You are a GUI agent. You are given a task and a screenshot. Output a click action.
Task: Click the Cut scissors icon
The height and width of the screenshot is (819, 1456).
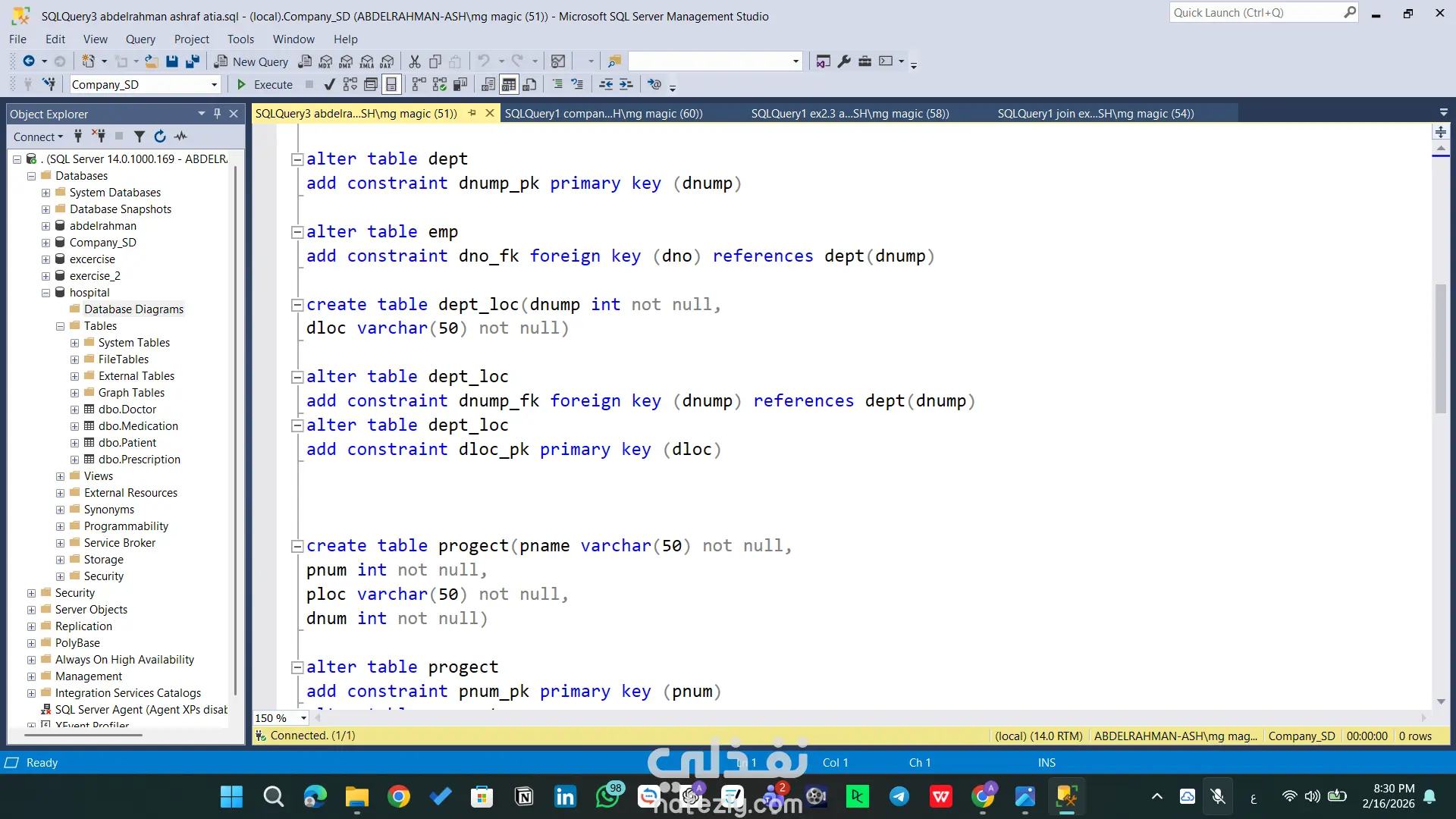(415, 61)
